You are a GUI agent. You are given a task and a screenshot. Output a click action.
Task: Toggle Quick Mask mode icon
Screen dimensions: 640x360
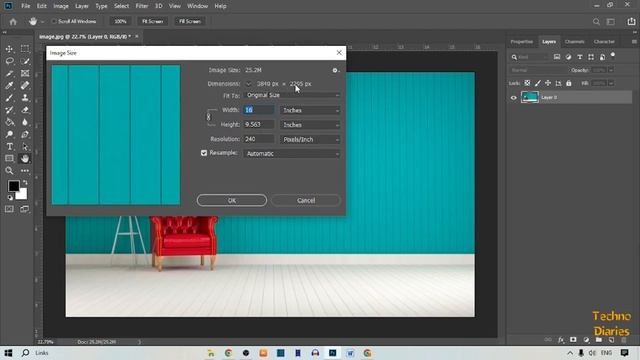coord(9,209)
